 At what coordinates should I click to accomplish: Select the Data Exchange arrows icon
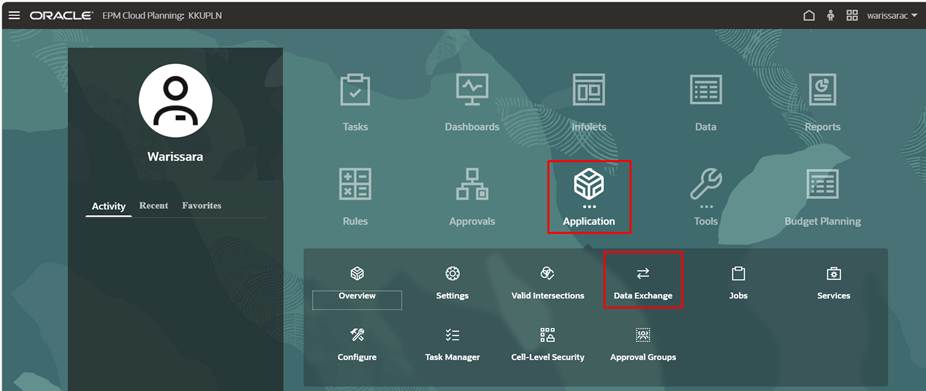(643, 273)
